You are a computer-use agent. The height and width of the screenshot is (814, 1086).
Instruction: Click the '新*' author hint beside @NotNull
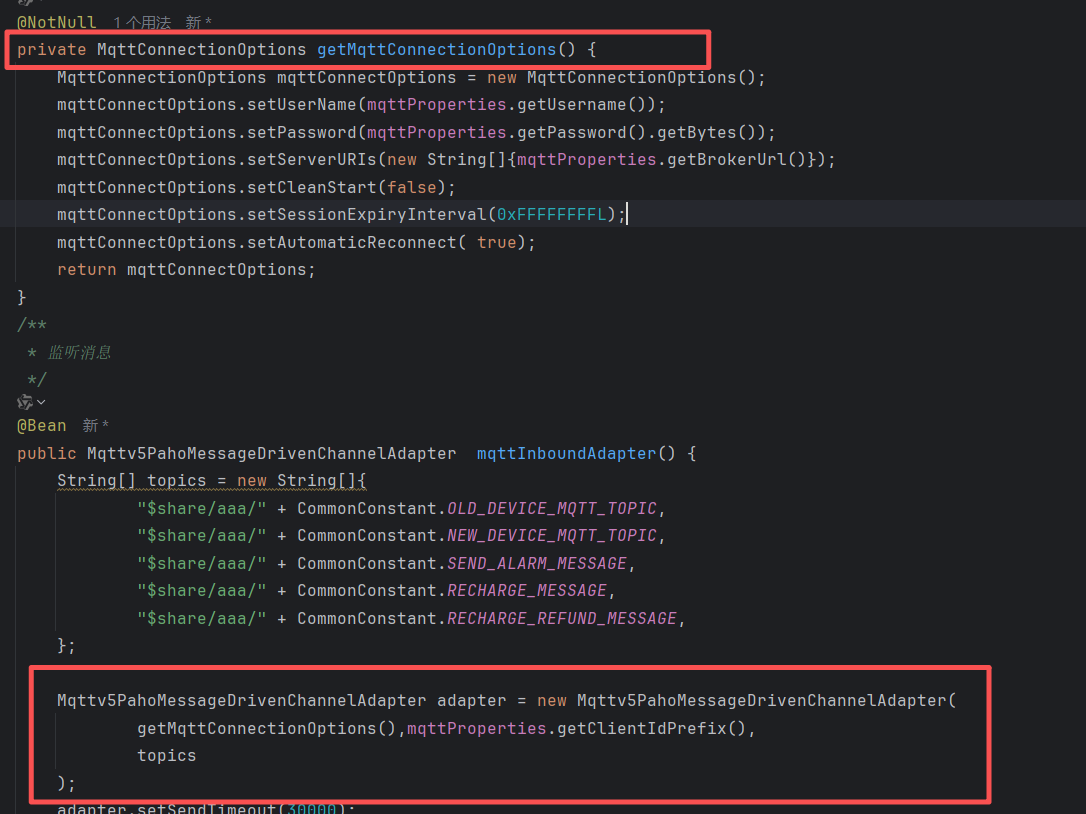pos(198,22)
